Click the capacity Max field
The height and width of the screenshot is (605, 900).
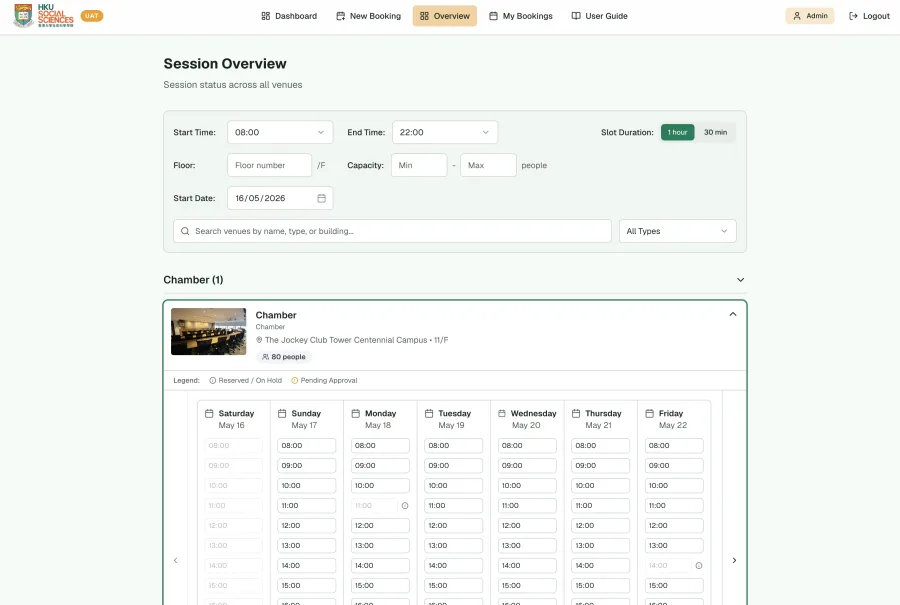coord(488,165)
